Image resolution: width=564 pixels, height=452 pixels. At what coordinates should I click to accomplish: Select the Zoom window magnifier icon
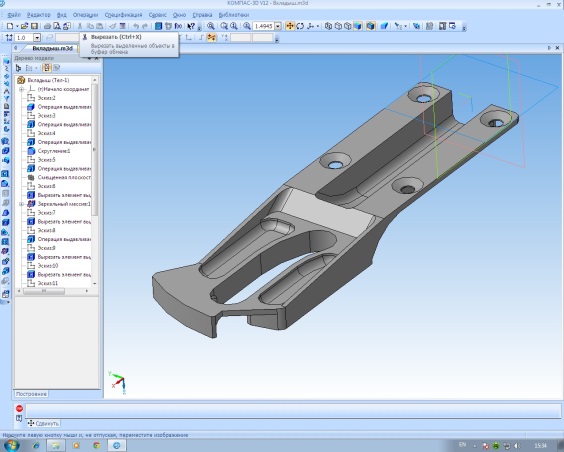click(x=211, y=26)
